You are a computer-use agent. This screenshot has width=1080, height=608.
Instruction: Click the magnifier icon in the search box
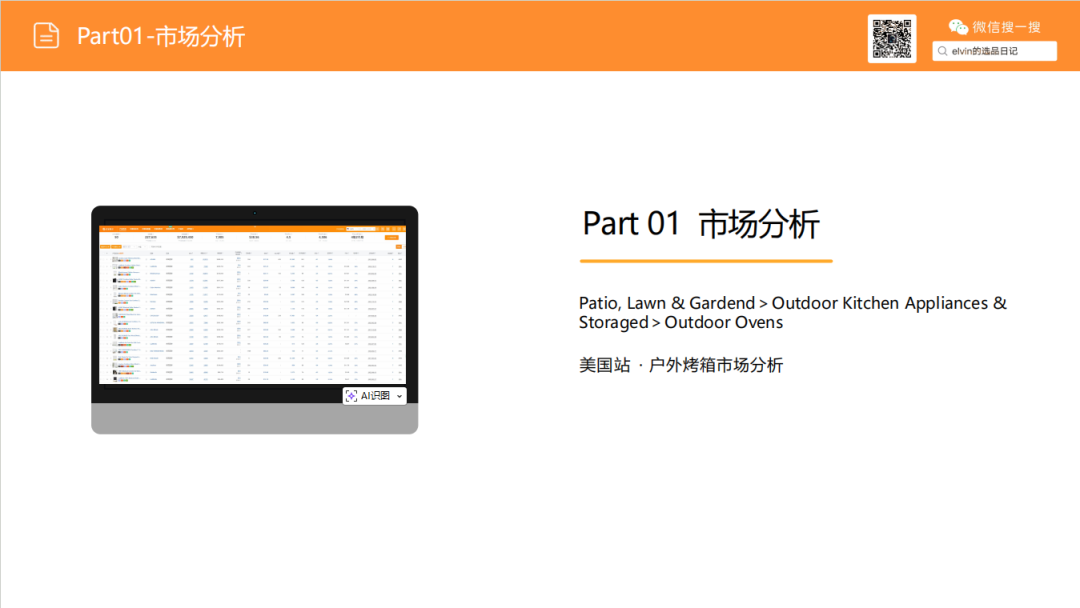point(942,51)
